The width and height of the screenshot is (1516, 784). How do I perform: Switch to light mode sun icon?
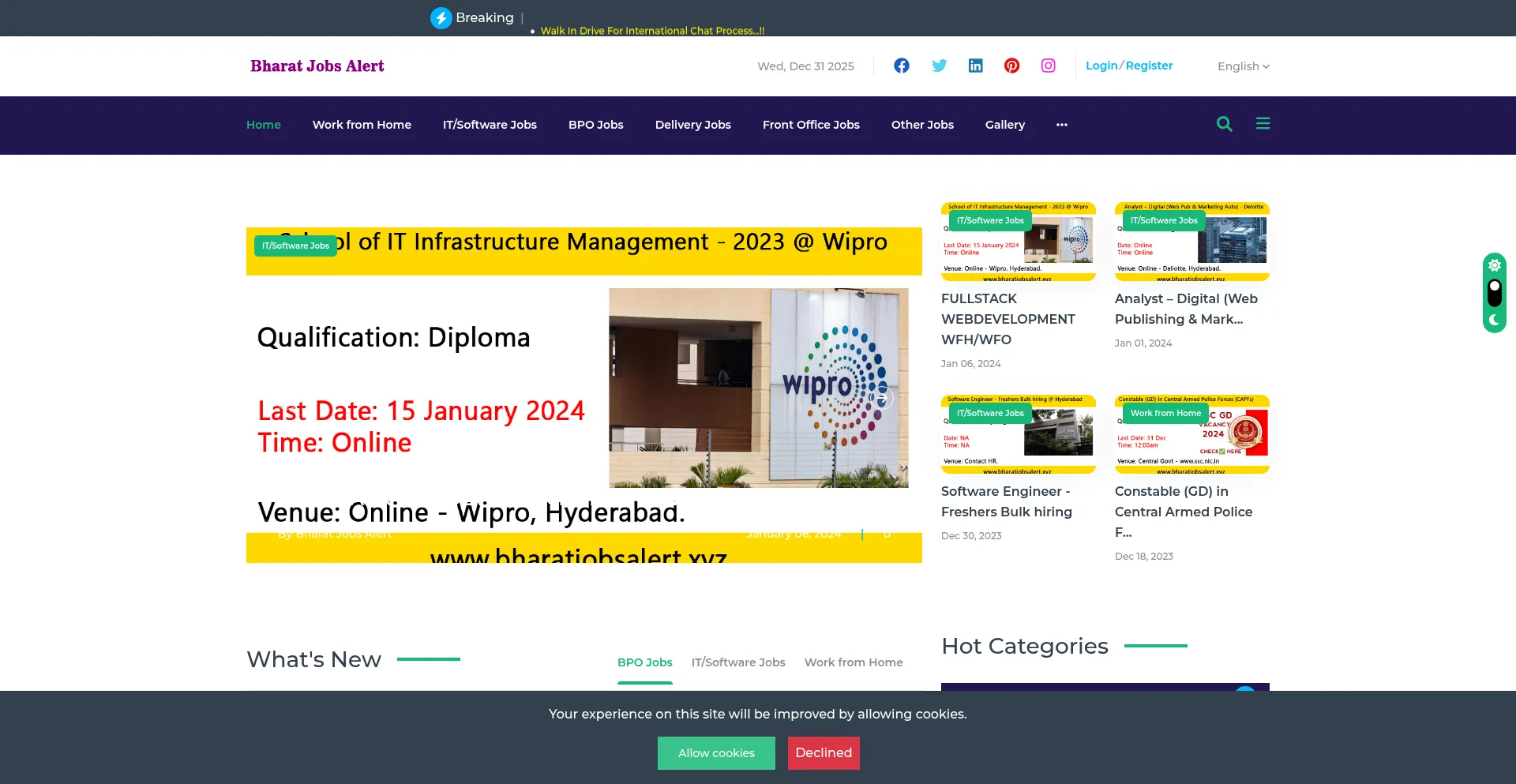pyautogui.click(x=1494, y=265)
